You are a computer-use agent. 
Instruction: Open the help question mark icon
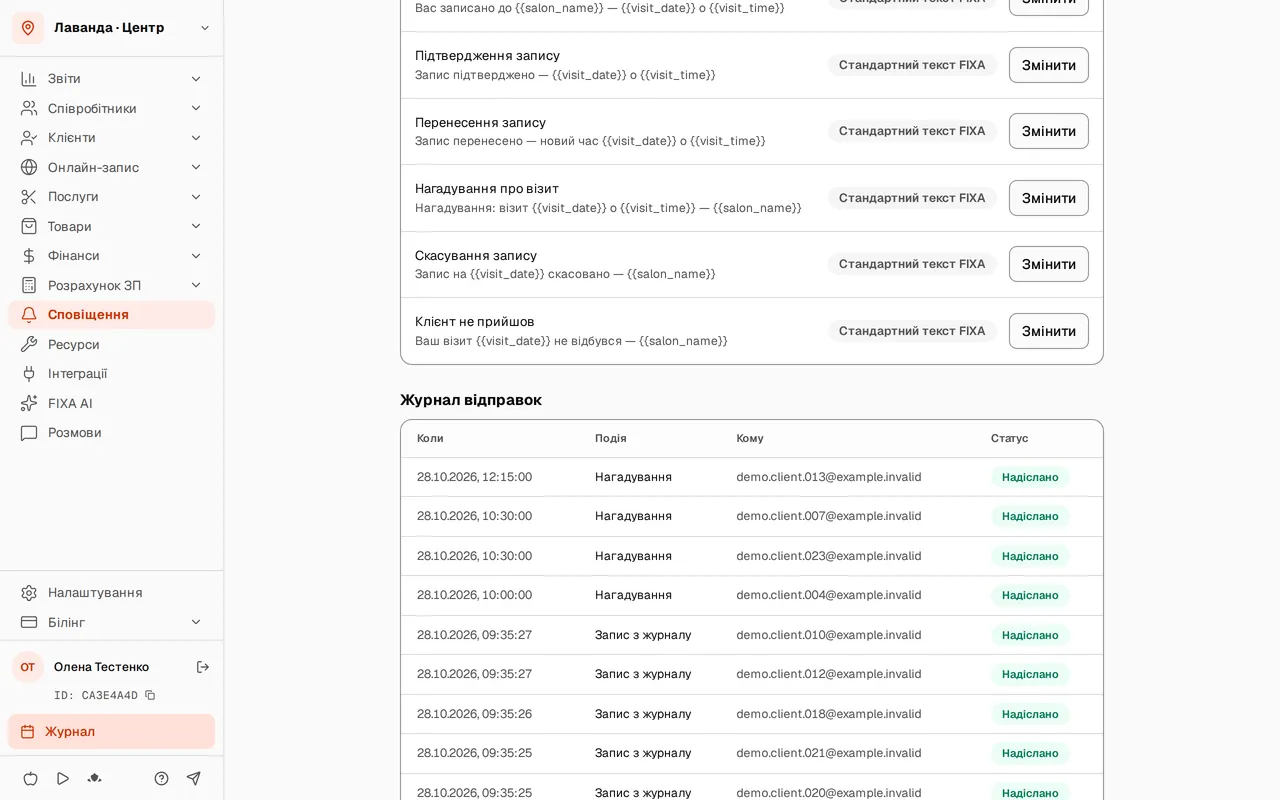(161, 778)
